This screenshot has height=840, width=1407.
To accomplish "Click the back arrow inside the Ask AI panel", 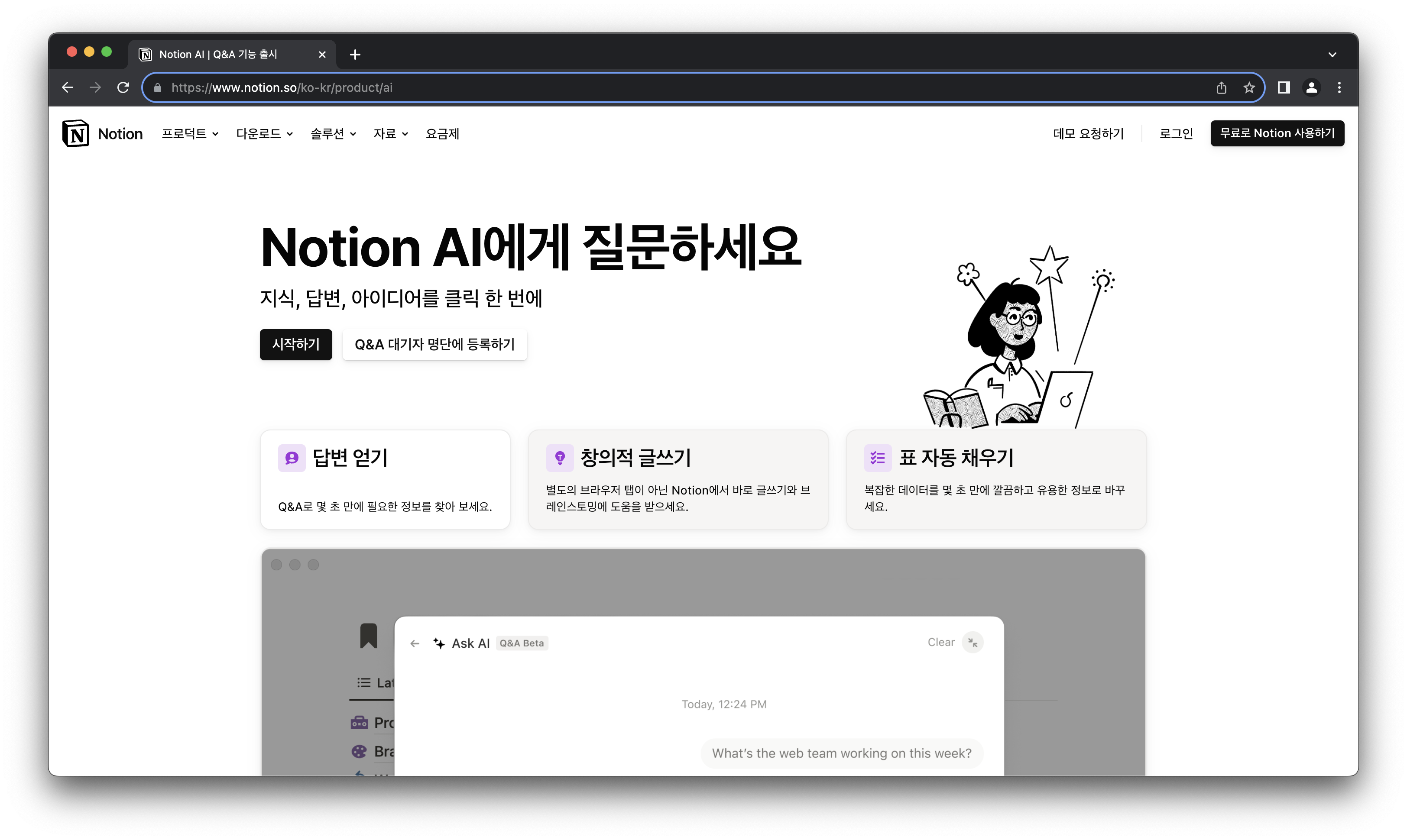I will pyautogui.click(x=415, y=643).
